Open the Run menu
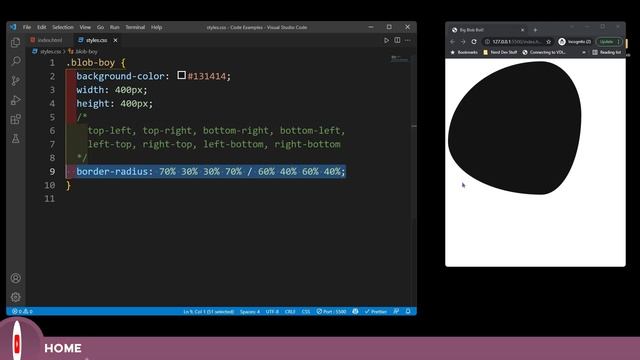This screenshot has width=640, height=360. [115, 27]
